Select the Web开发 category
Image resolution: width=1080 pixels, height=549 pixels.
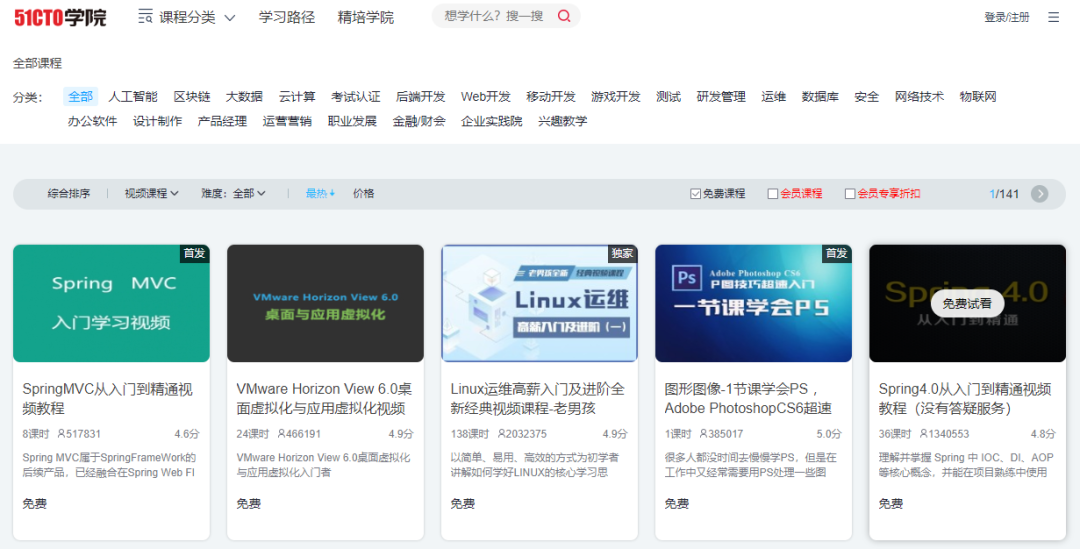click(x=486, y=96)
